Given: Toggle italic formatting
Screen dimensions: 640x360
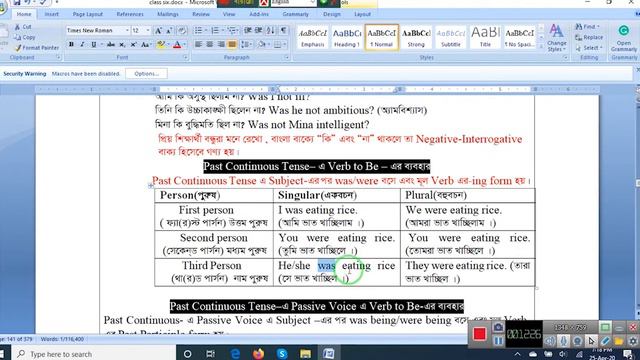Looking at the screenshot, I should point(82,44).
